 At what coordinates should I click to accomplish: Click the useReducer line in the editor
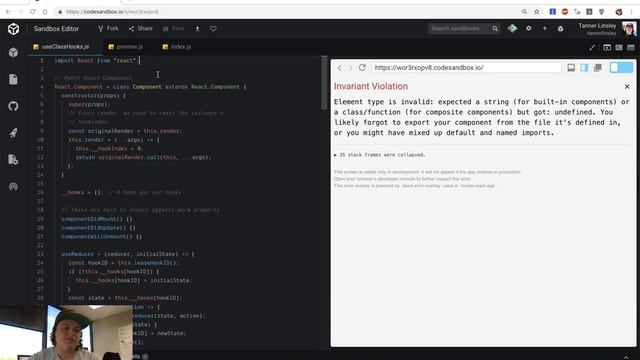128,254
